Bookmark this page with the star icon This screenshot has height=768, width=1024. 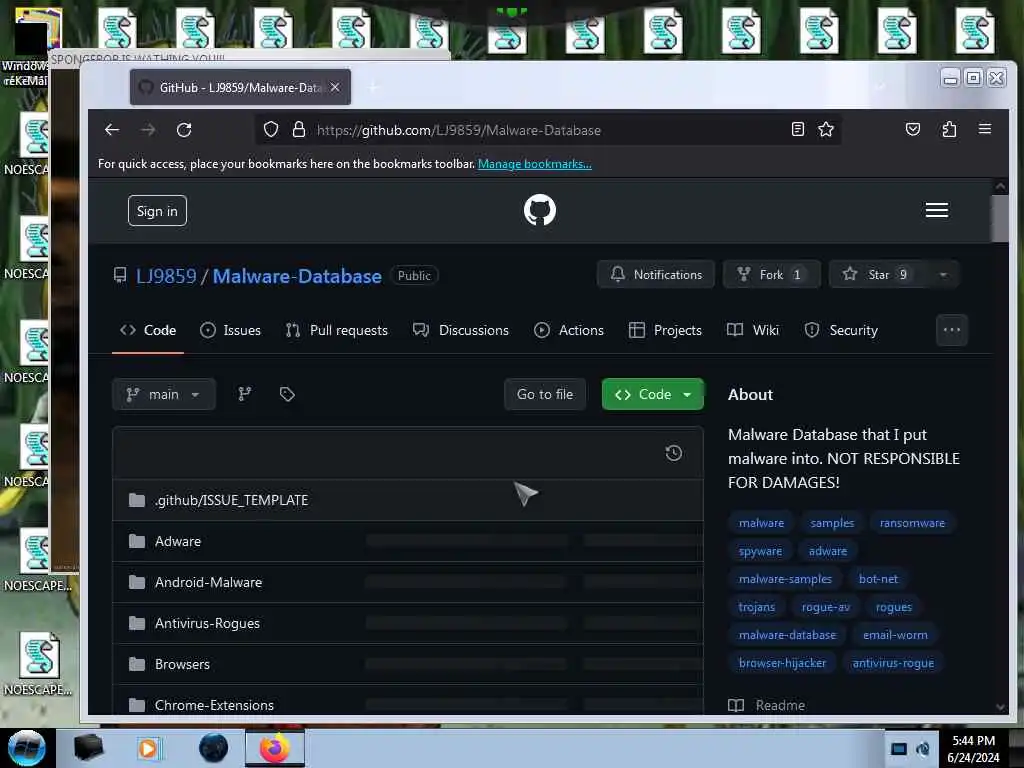click(x=825, y=129)
